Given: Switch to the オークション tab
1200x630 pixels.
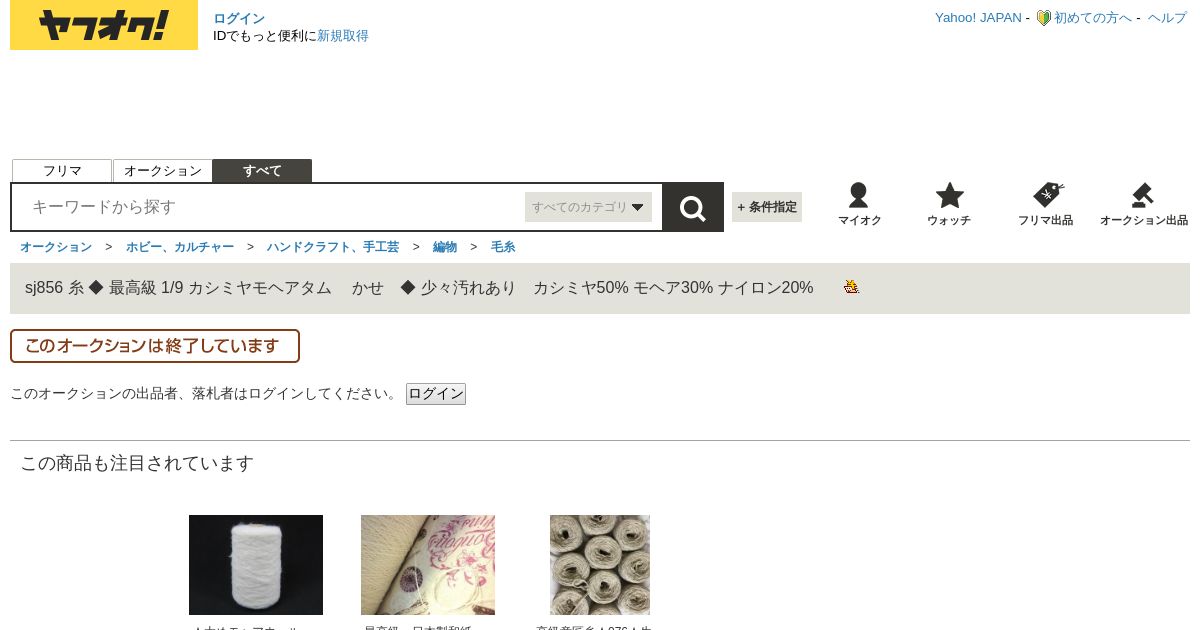Looking at the screenshot, I should 163,171.
